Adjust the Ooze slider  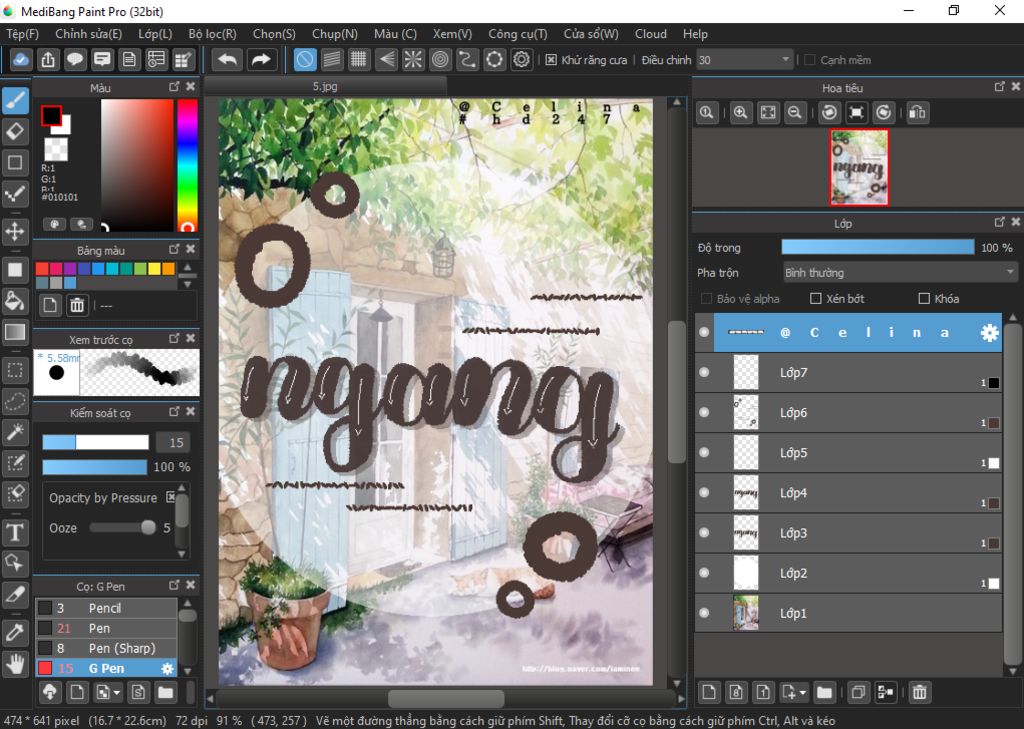coord(122,527)
